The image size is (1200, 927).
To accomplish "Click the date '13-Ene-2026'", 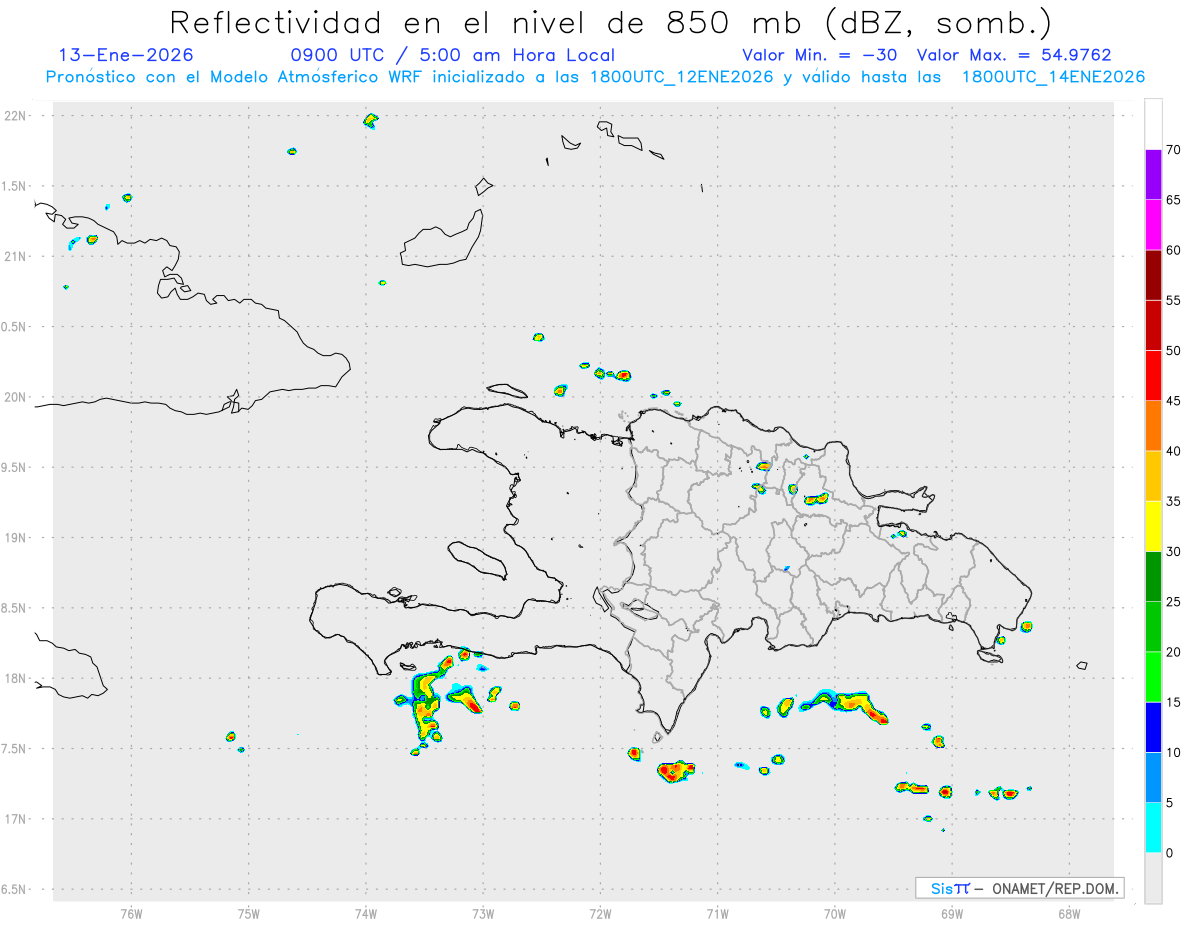I will (x=126, y=55).
